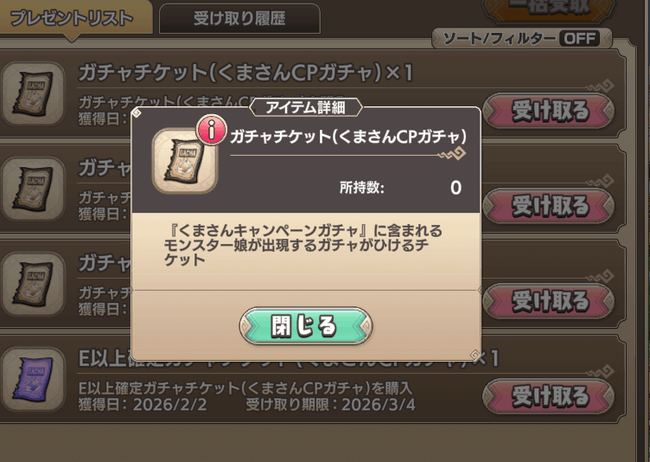Screen dimensions: 650x462
Task: Click the ガチャチケット(くまさんCPガチャ)×1 row title
Action: pos(245,73)
